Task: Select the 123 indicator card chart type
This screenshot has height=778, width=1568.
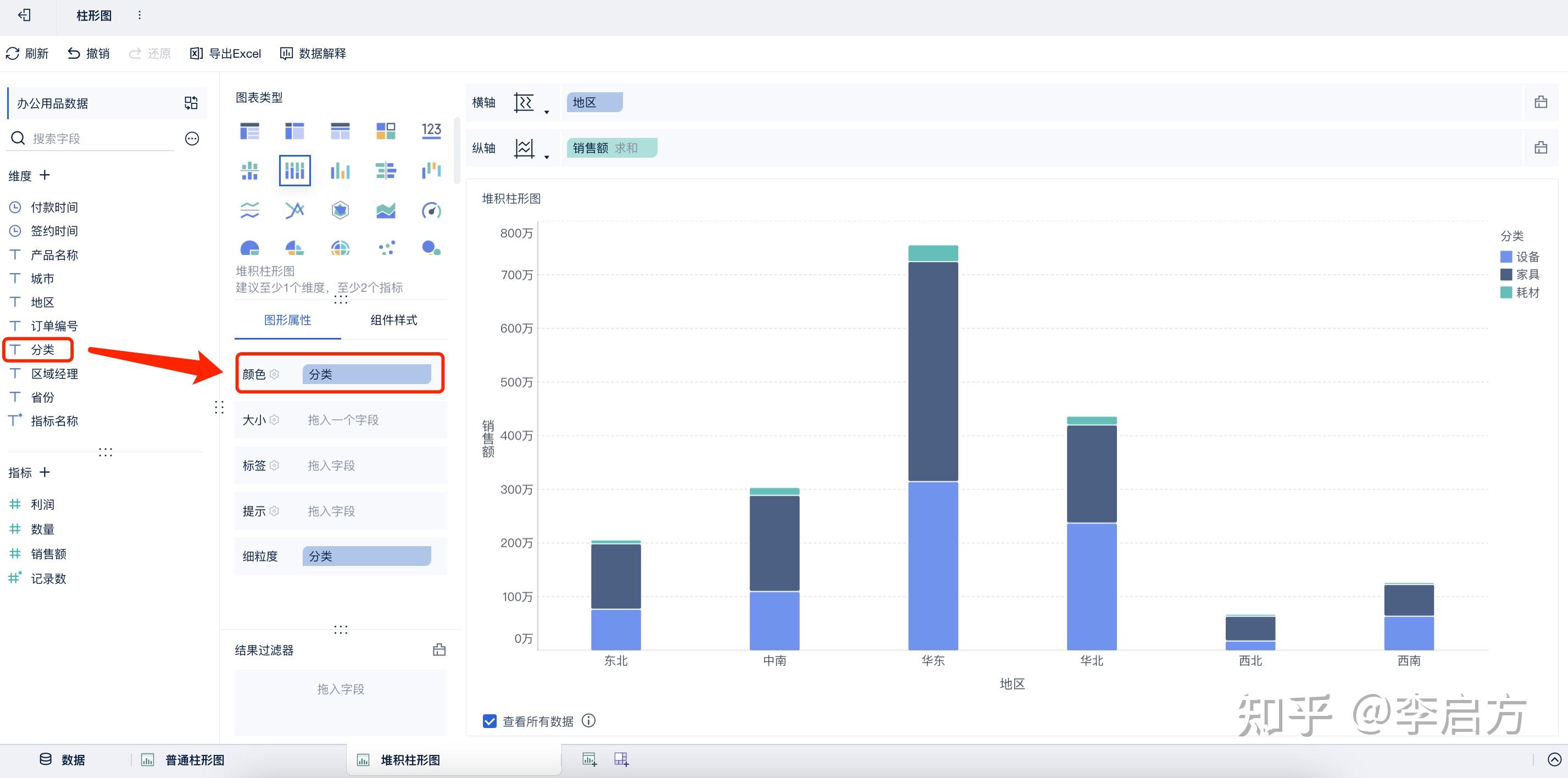Action: pyautogui.click(x=432, y=131)
